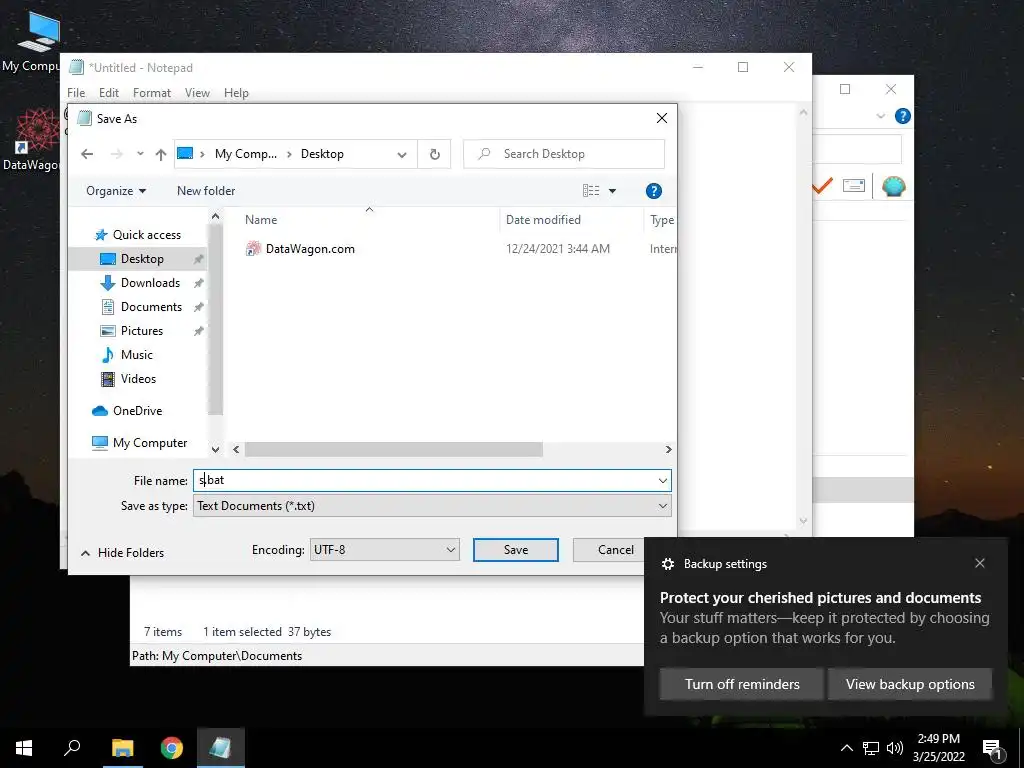This screenshot has width=1024, height=768.
Task: Open the volume control in tray
Action: pyautogui.click(x=895, y=748)
